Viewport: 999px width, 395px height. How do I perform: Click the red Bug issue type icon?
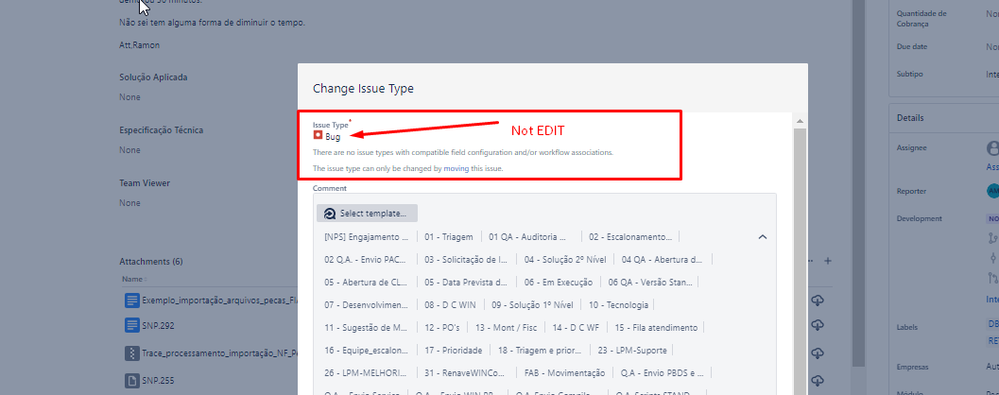[x=317, y=136]
